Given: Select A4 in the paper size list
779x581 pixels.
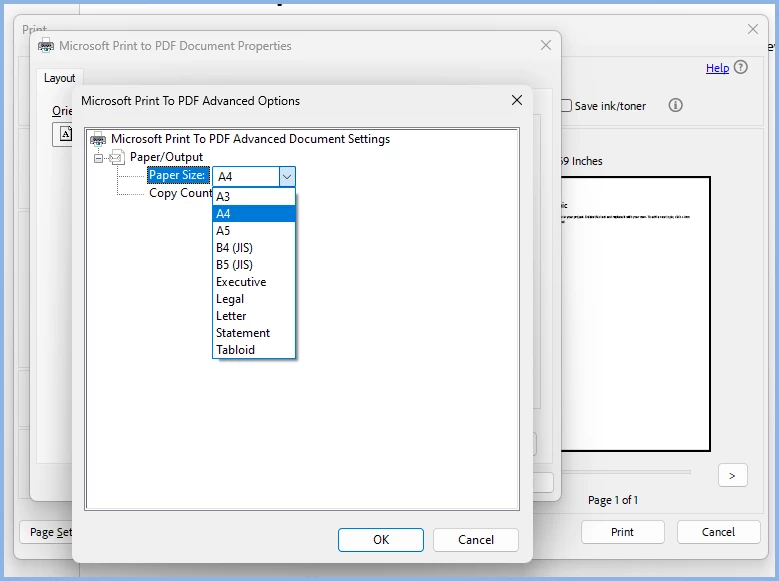Looking at the screenshot, I should click(x=254, y=214).
